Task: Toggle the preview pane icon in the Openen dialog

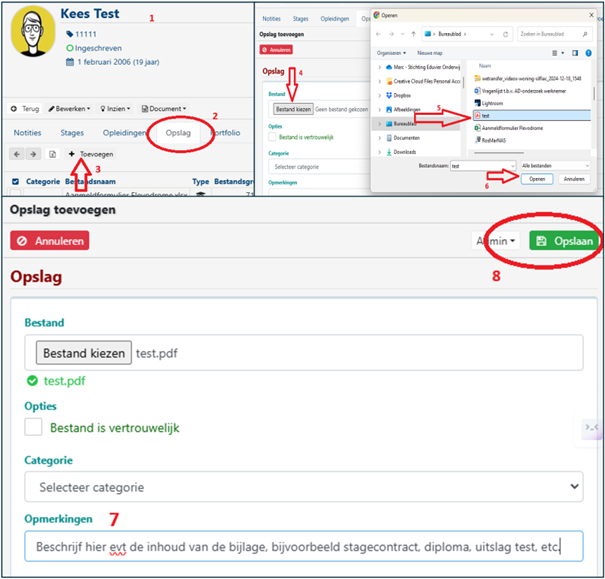Action: [575, 53]
